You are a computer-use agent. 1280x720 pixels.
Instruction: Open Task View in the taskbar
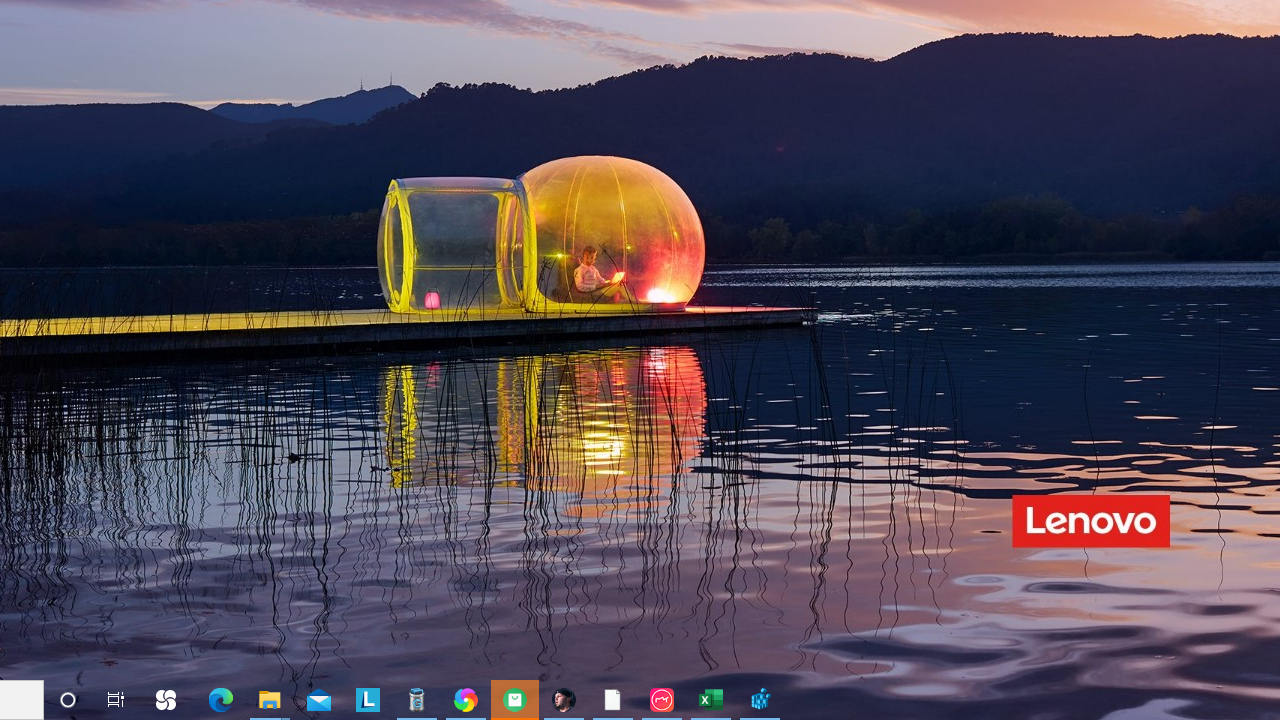pos(116,700)
